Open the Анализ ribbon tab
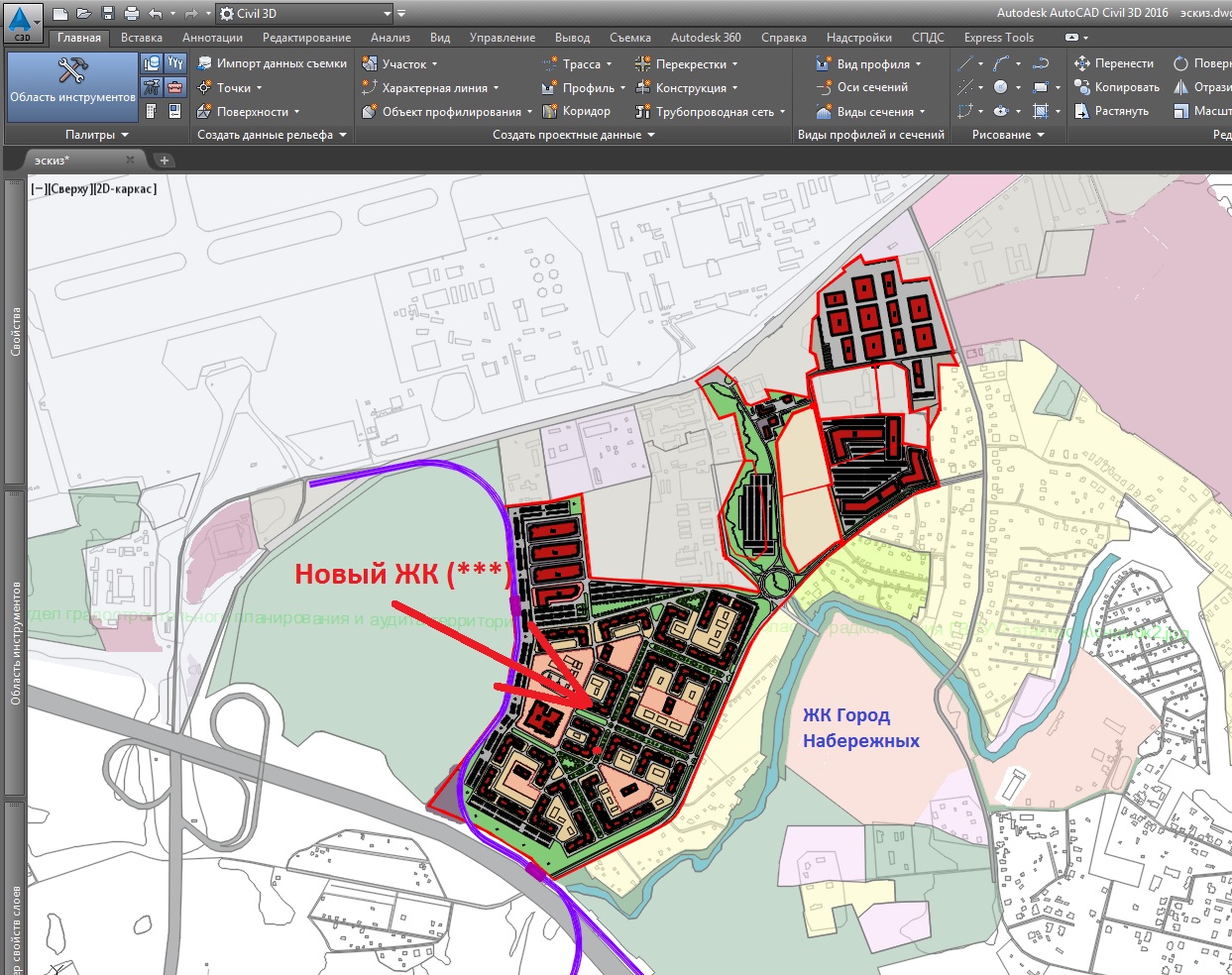 (x=391, y=38)
